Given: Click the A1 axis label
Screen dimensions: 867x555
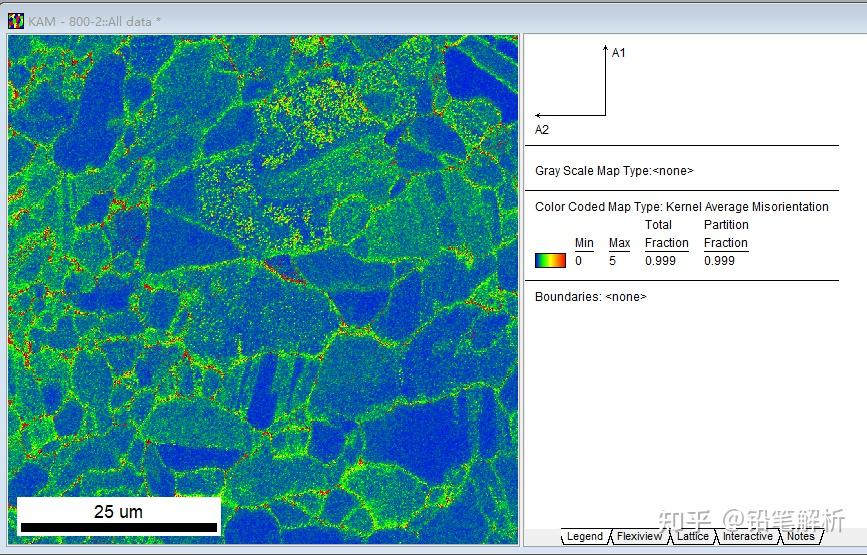Looking at the screenshot, I should click(x=619, y=53).
